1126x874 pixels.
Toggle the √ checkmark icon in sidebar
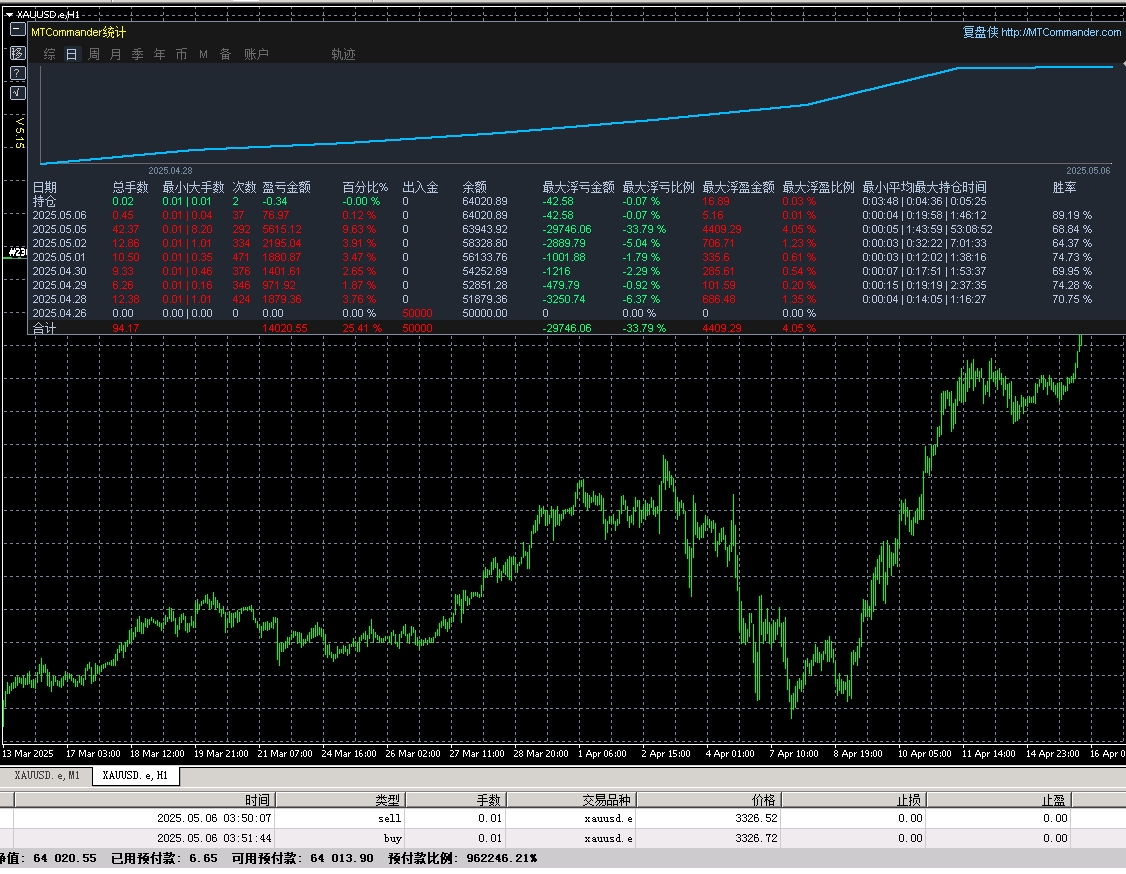(18, 93)
